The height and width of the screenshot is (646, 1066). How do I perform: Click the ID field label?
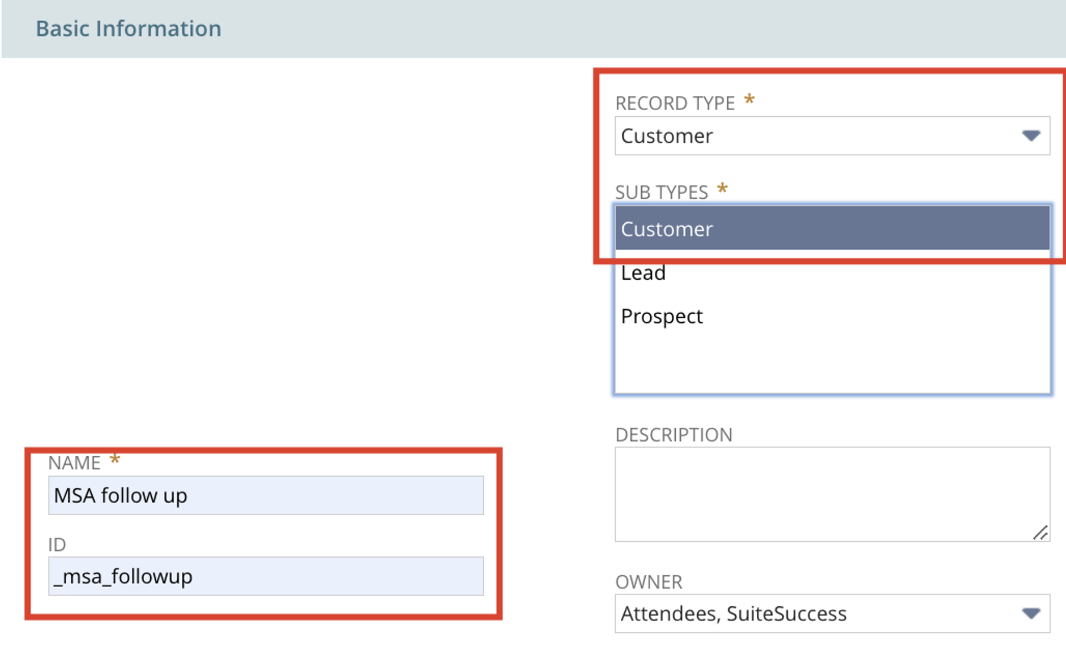[57, 545]
